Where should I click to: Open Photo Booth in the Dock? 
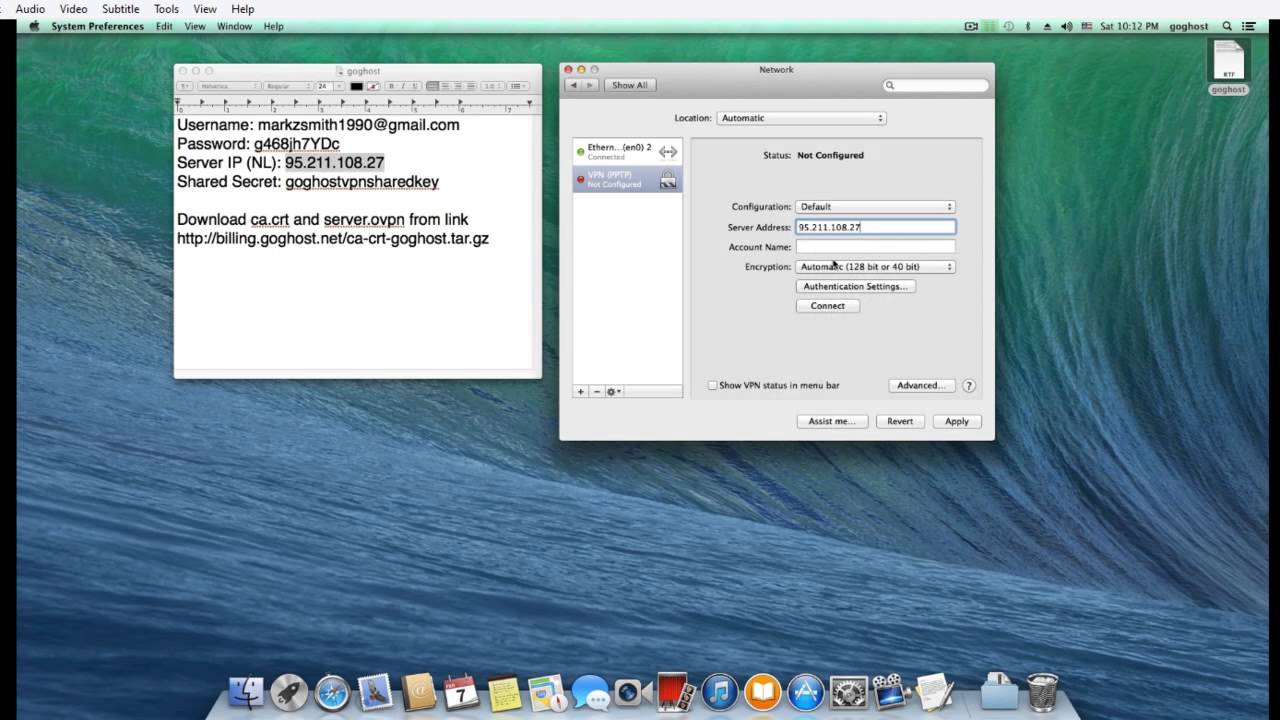pos(674,691)
